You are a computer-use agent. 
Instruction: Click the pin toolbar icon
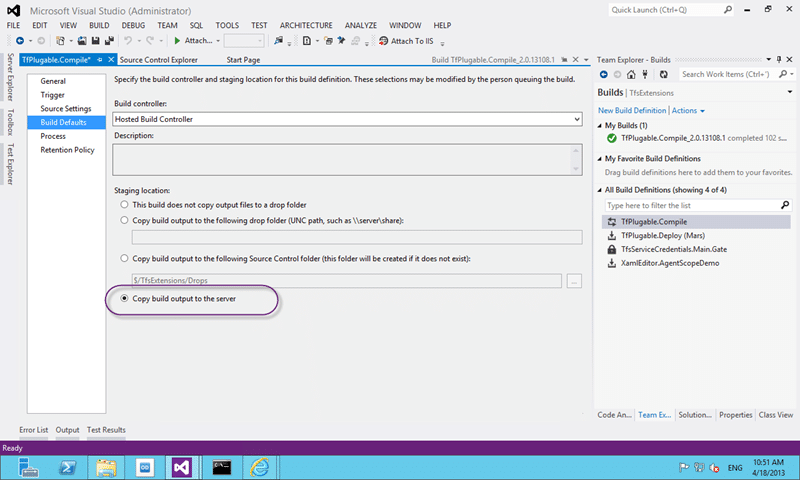(x=341, y=41)
